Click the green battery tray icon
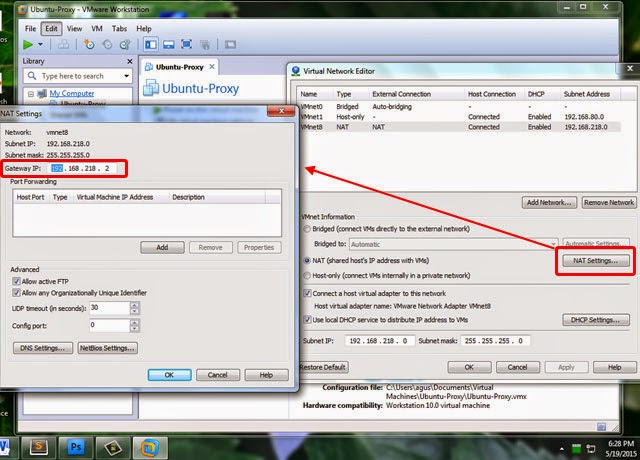Screen dimensions: 640x460 (x=576, y=449)
